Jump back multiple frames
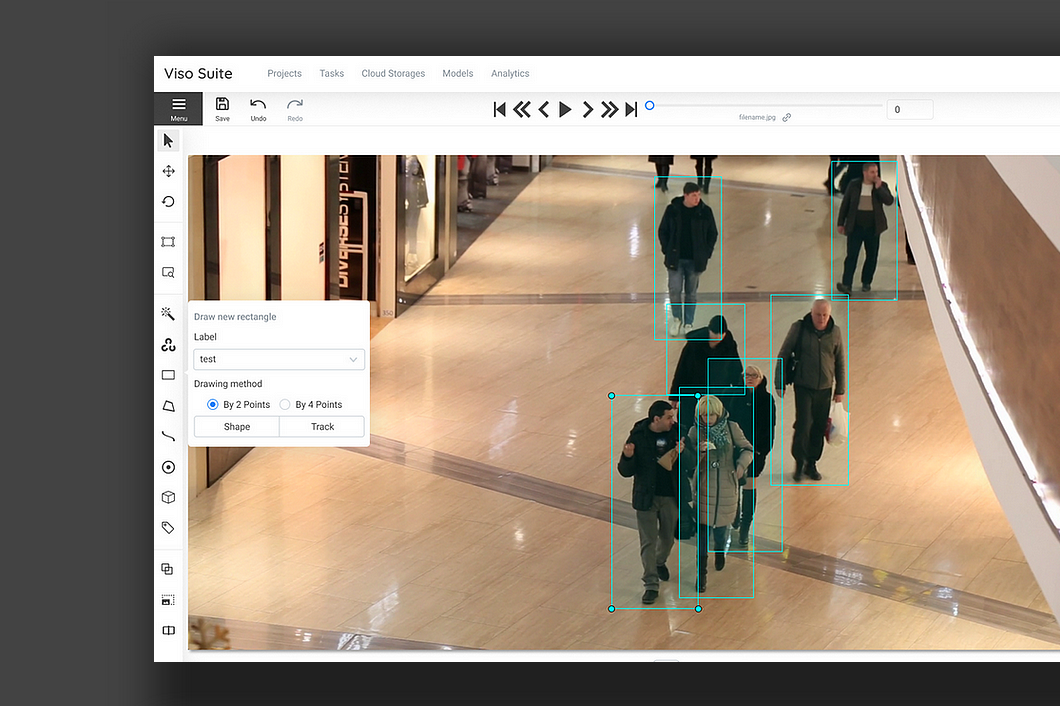This screenshot has height=706, width=1060. pyautogui.click(x=521, y=109)
